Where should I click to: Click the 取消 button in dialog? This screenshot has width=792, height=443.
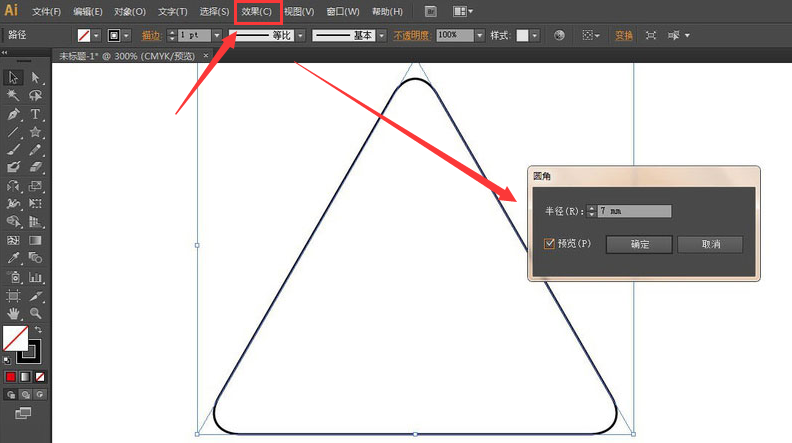[x=710, y=244]
